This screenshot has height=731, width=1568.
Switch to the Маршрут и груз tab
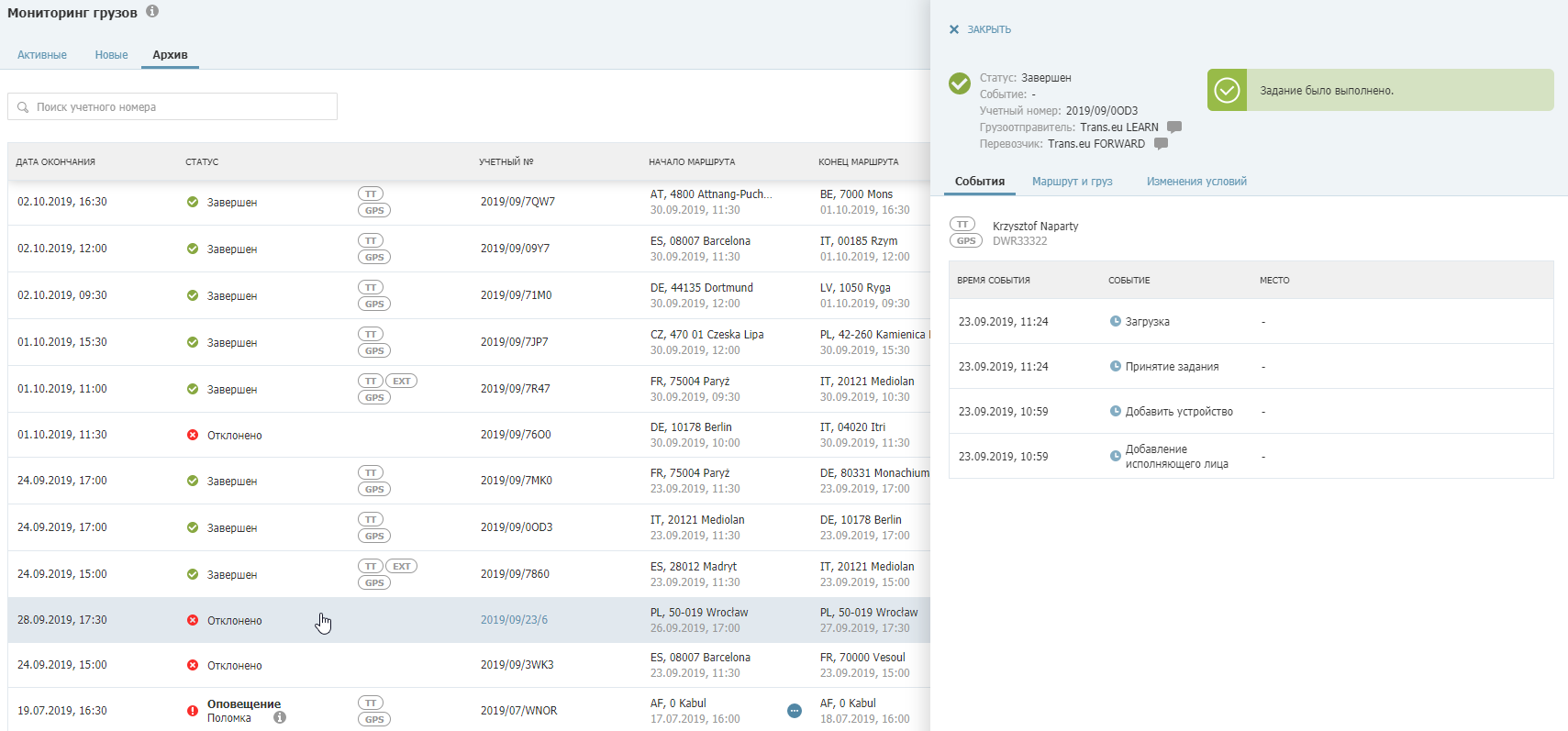[x=1072, y=182]
